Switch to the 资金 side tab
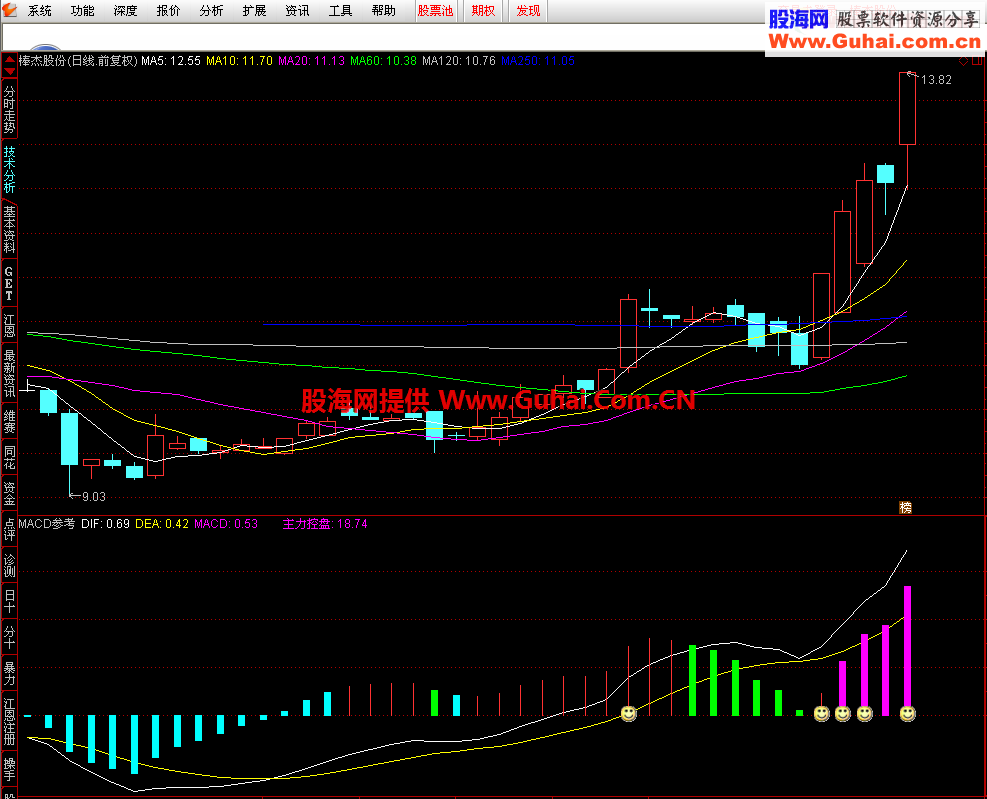The image size is (987, 799). (9, 494)
